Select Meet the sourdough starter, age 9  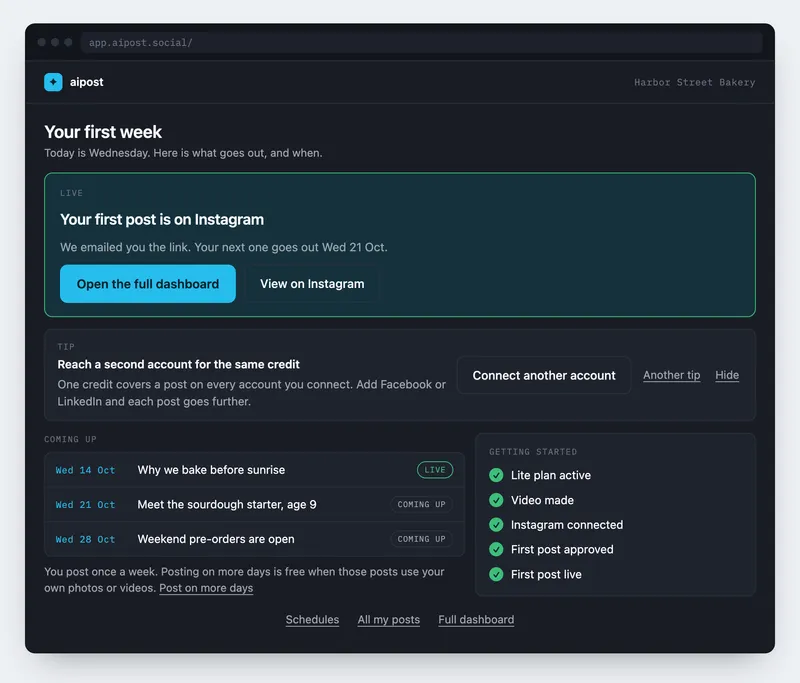click(x=254, y=504)
